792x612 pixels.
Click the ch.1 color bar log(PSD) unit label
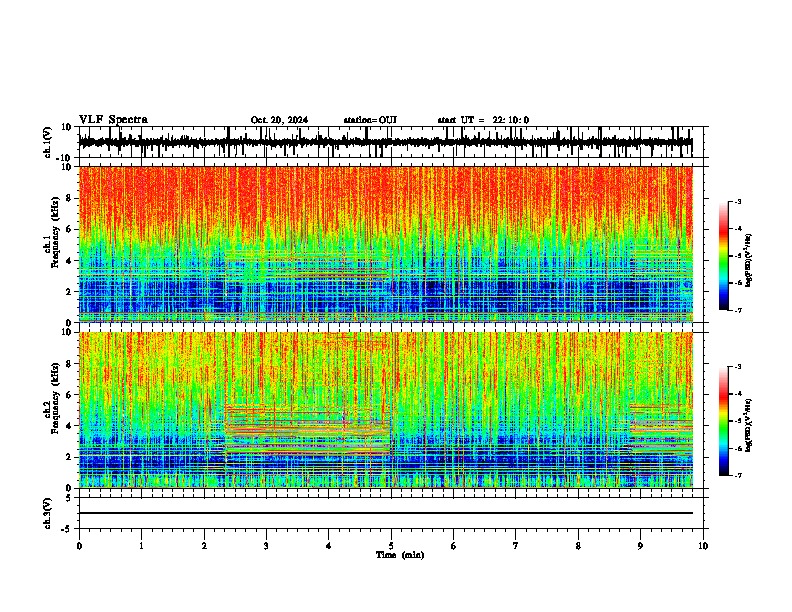pyautogui.click(x=749, y=261)
